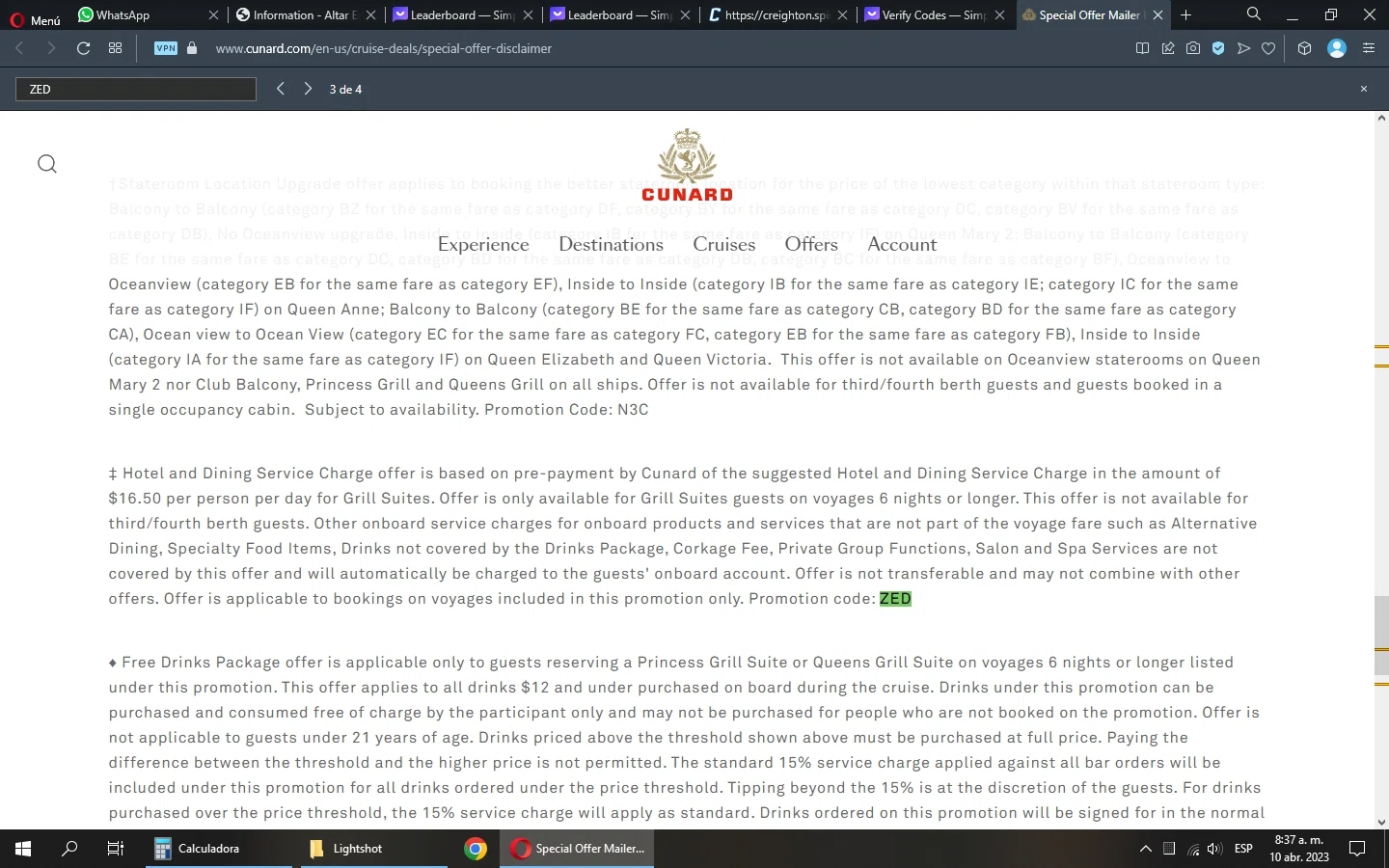
Task: Click the page edit/share icon
Action: click(1168, 48)
